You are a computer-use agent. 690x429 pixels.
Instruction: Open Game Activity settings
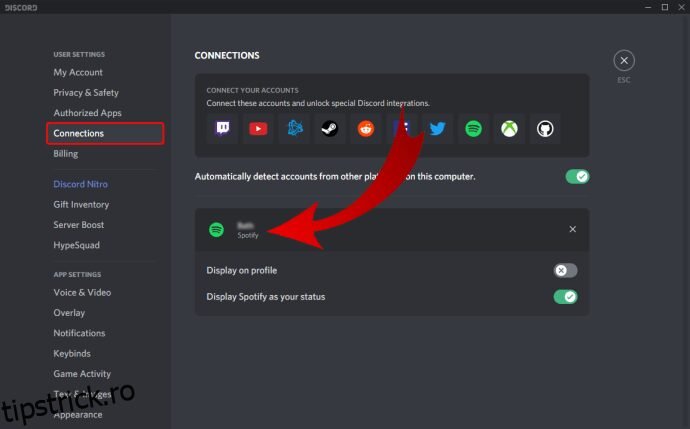tap(82, 374)
